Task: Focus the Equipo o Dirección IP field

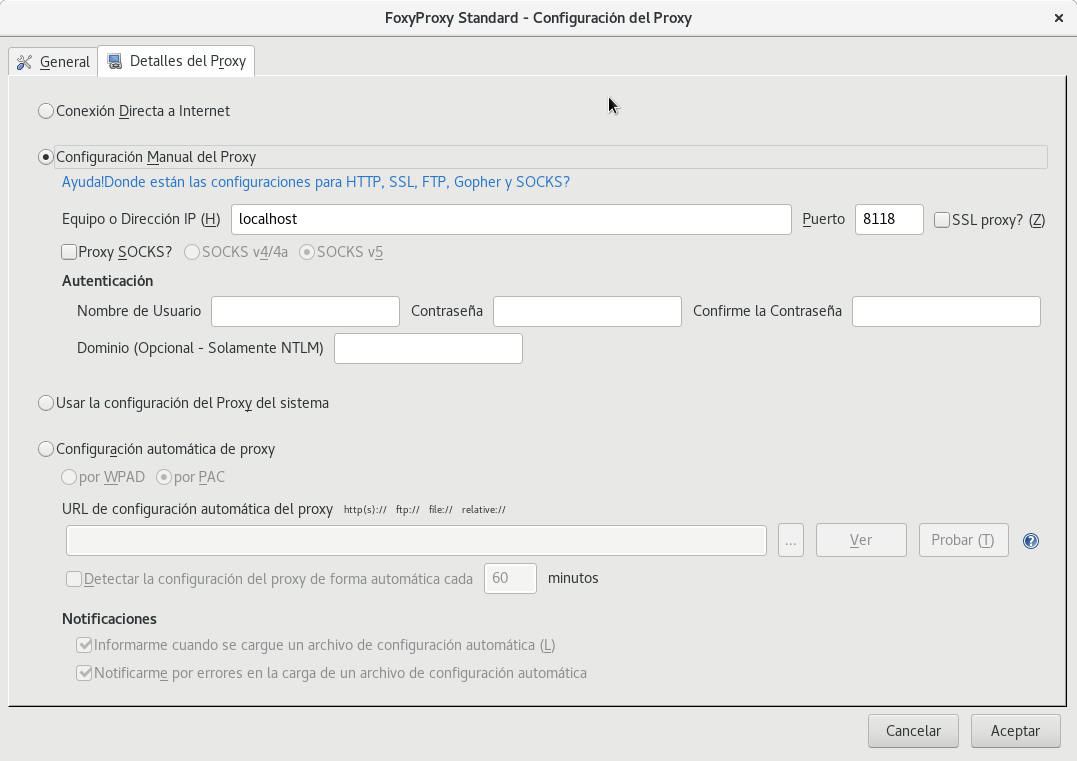Action: 511,219
